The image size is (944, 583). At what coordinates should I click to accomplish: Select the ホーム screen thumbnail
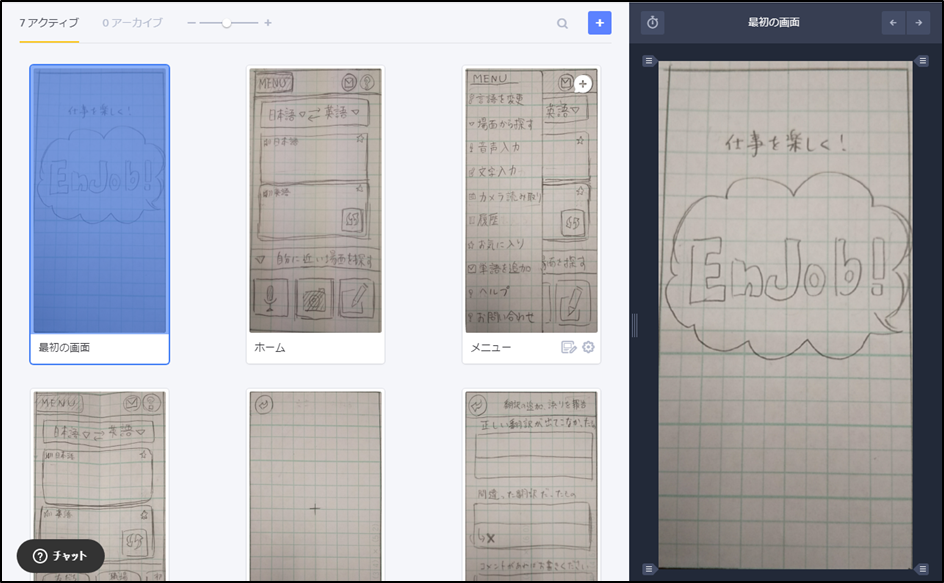315,200
